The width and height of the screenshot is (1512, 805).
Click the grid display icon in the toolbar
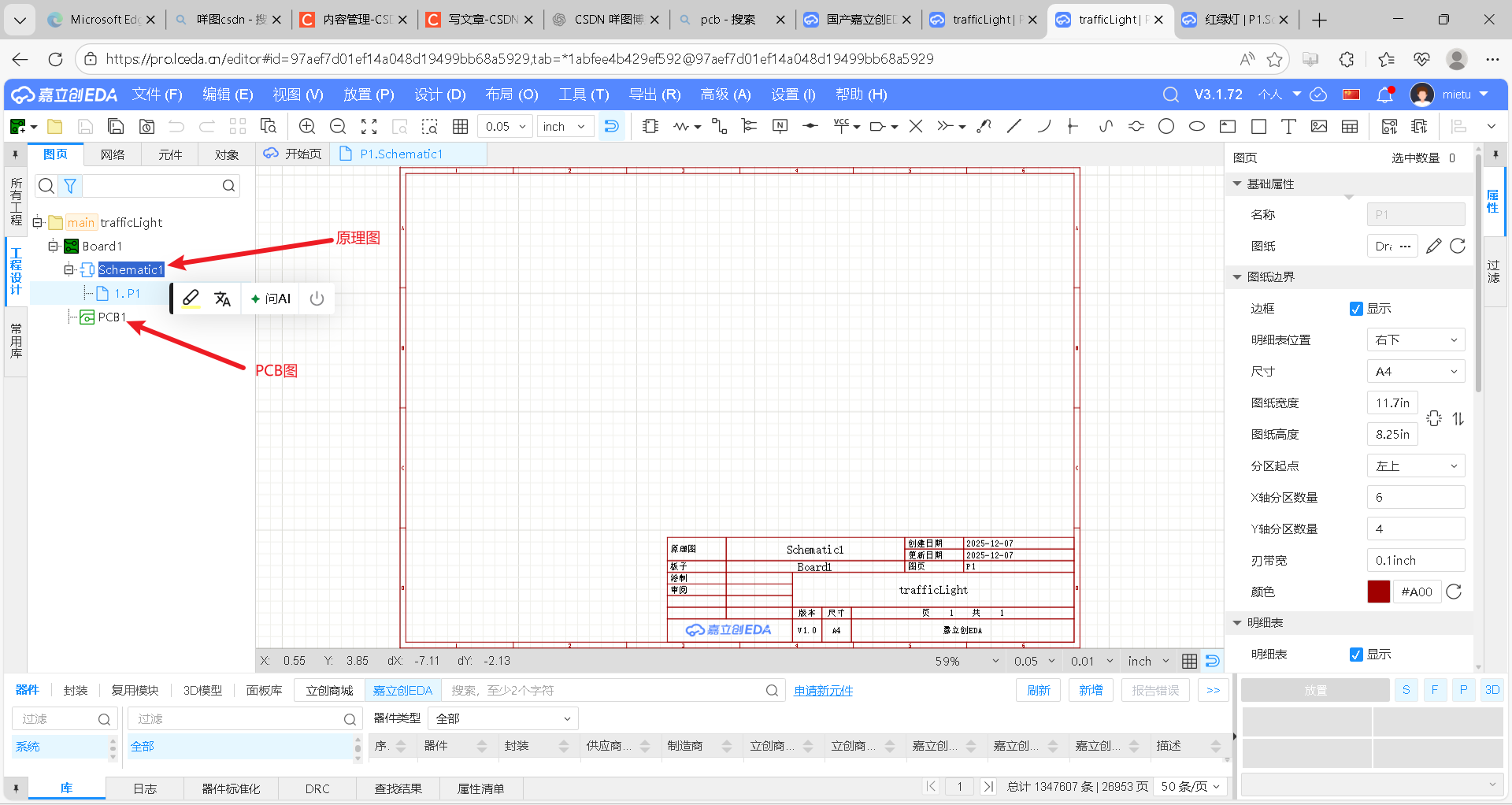[x=461, y=127]
